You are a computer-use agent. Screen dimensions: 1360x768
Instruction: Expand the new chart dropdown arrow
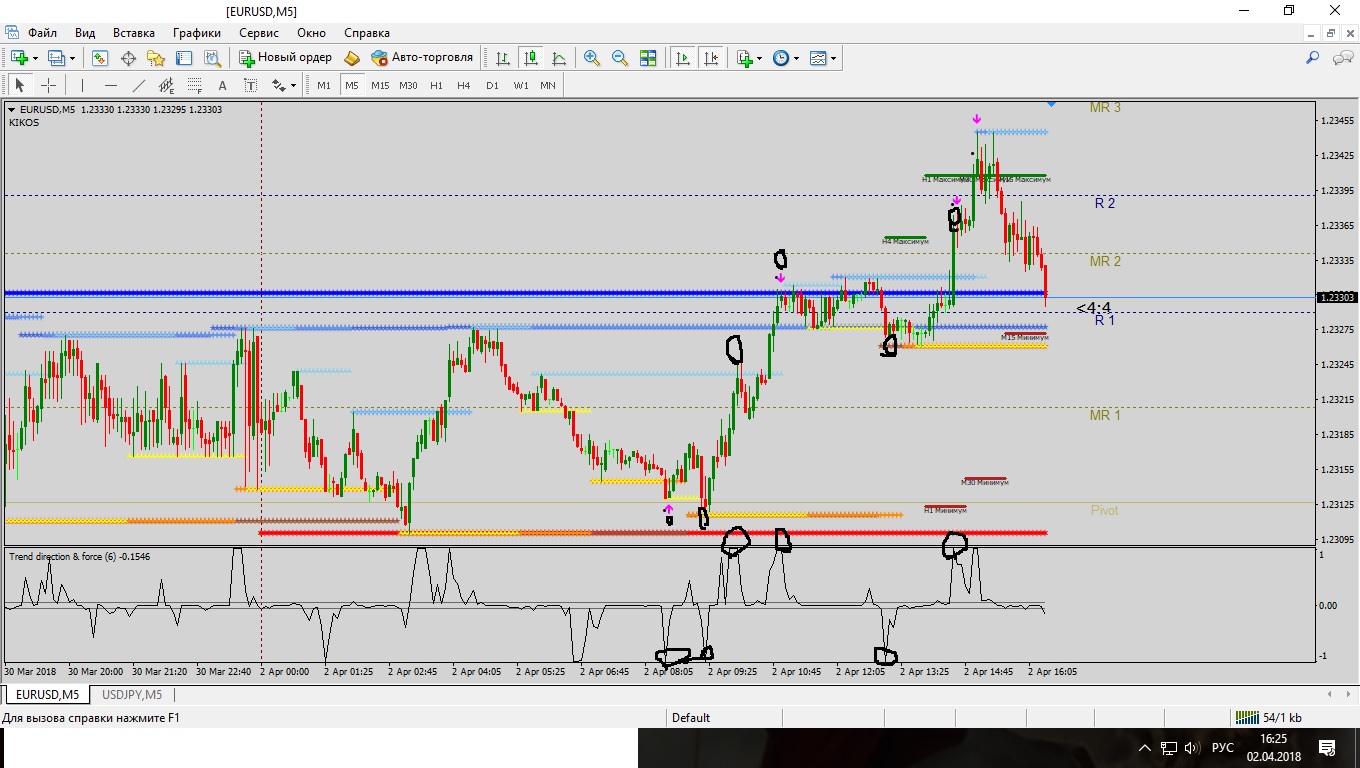(36, 58)
